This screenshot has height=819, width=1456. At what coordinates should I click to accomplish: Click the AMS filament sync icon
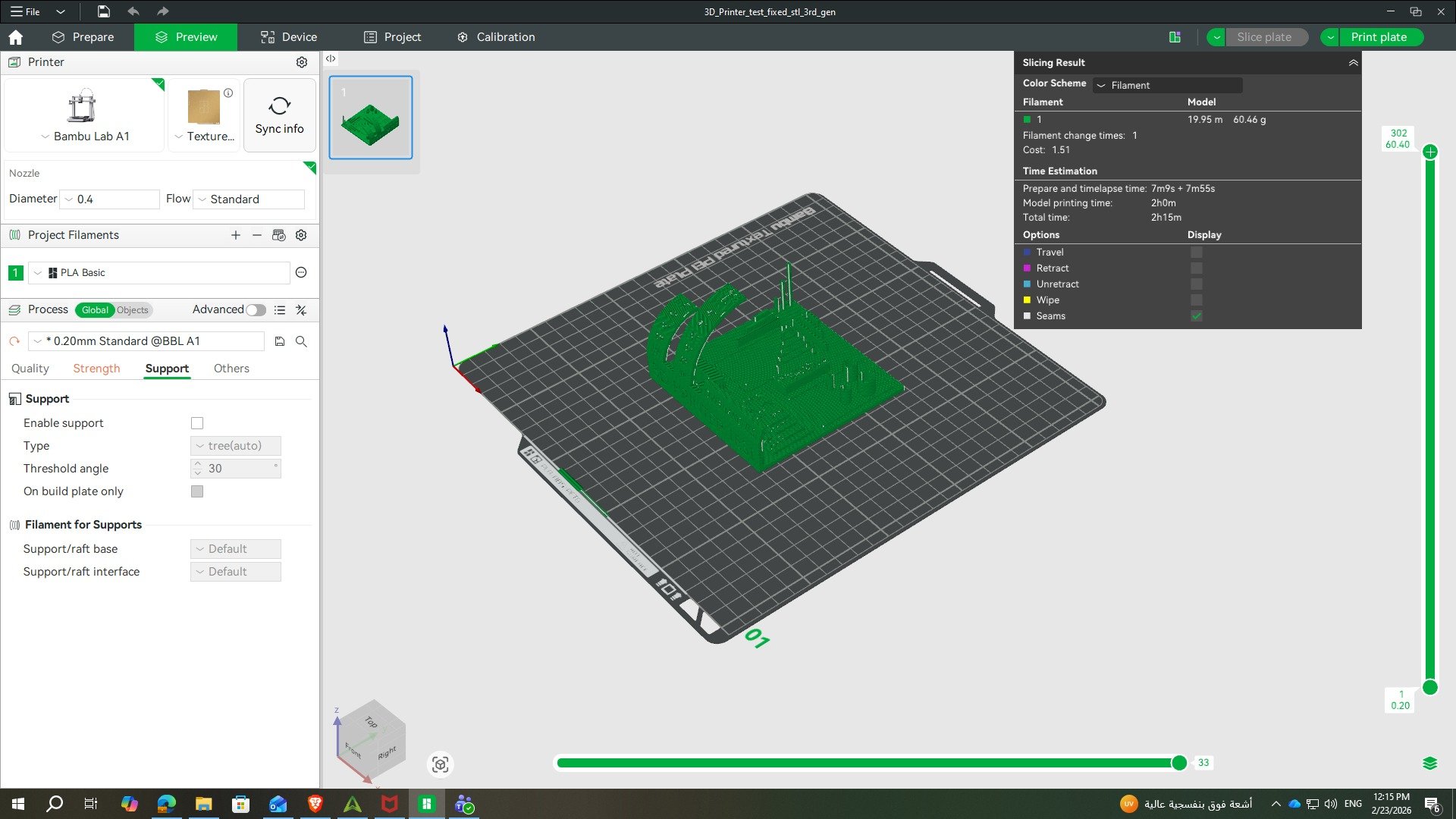point(279,235)
